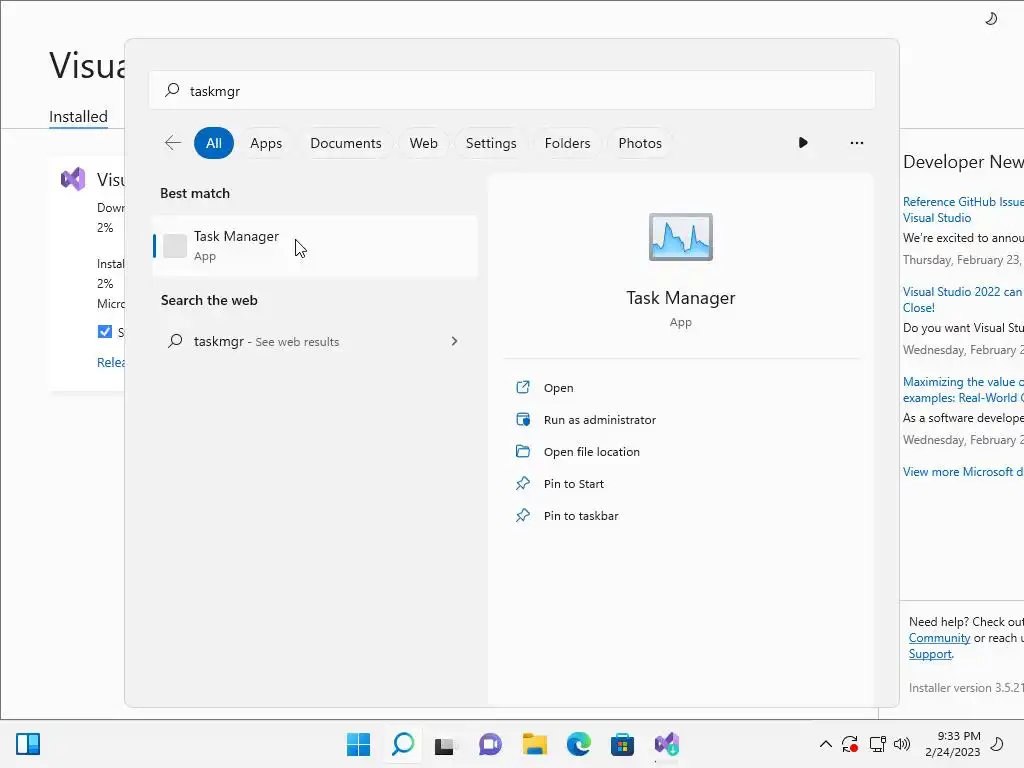
Task: Click the Task Manager large app icon
Action: (680, 237)
